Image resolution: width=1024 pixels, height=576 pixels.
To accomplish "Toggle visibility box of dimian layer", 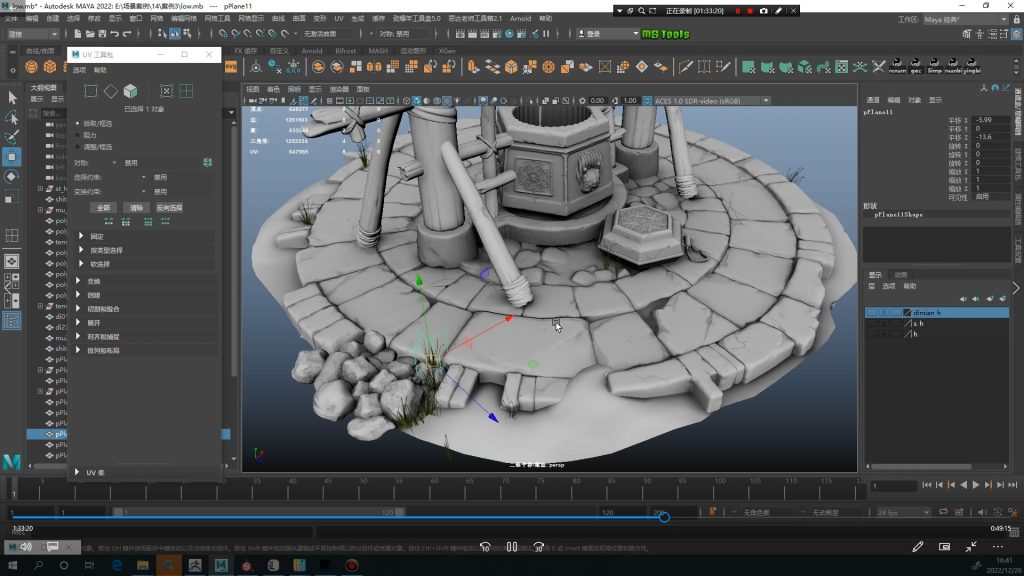I will (x=872, y=313).
